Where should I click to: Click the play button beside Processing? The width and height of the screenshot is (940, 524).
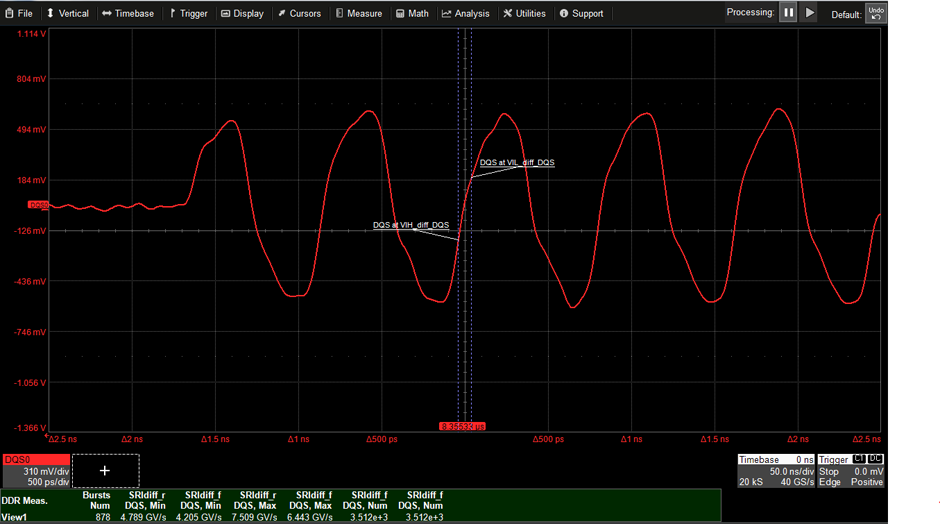(x=810, y=13)
